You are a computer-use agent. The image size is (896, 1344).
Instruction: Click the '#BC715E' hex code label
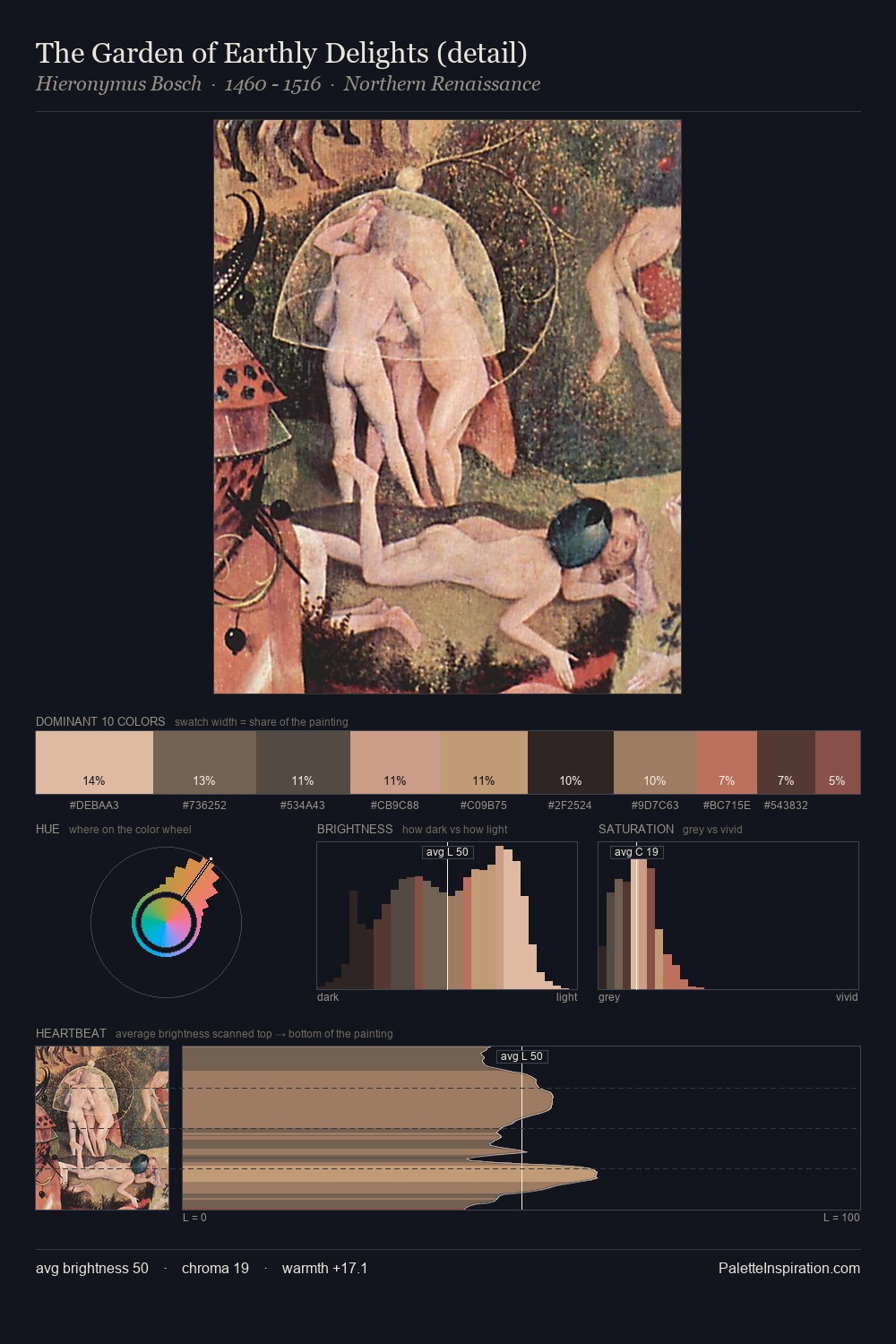[x=727, y=805]
